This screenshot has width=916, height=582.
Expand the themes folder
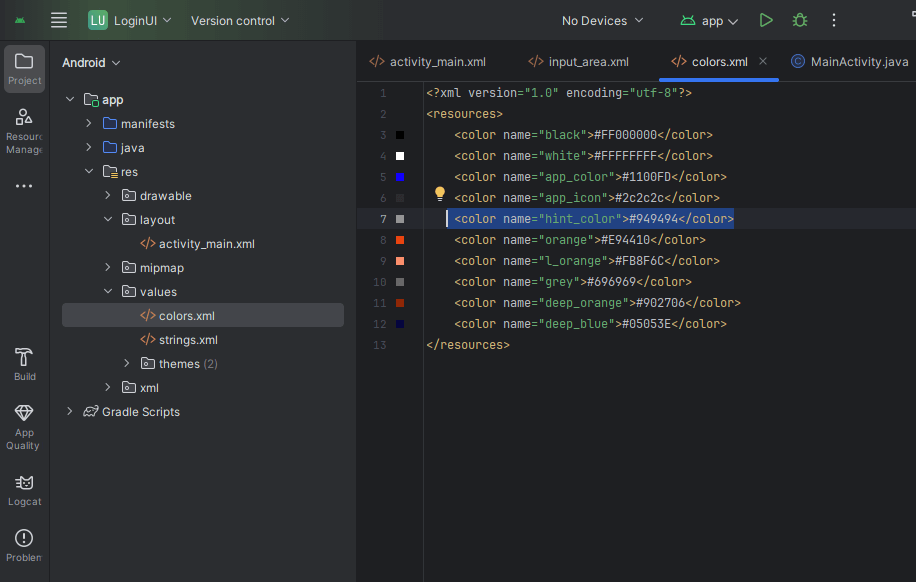[x=127, y=363]
